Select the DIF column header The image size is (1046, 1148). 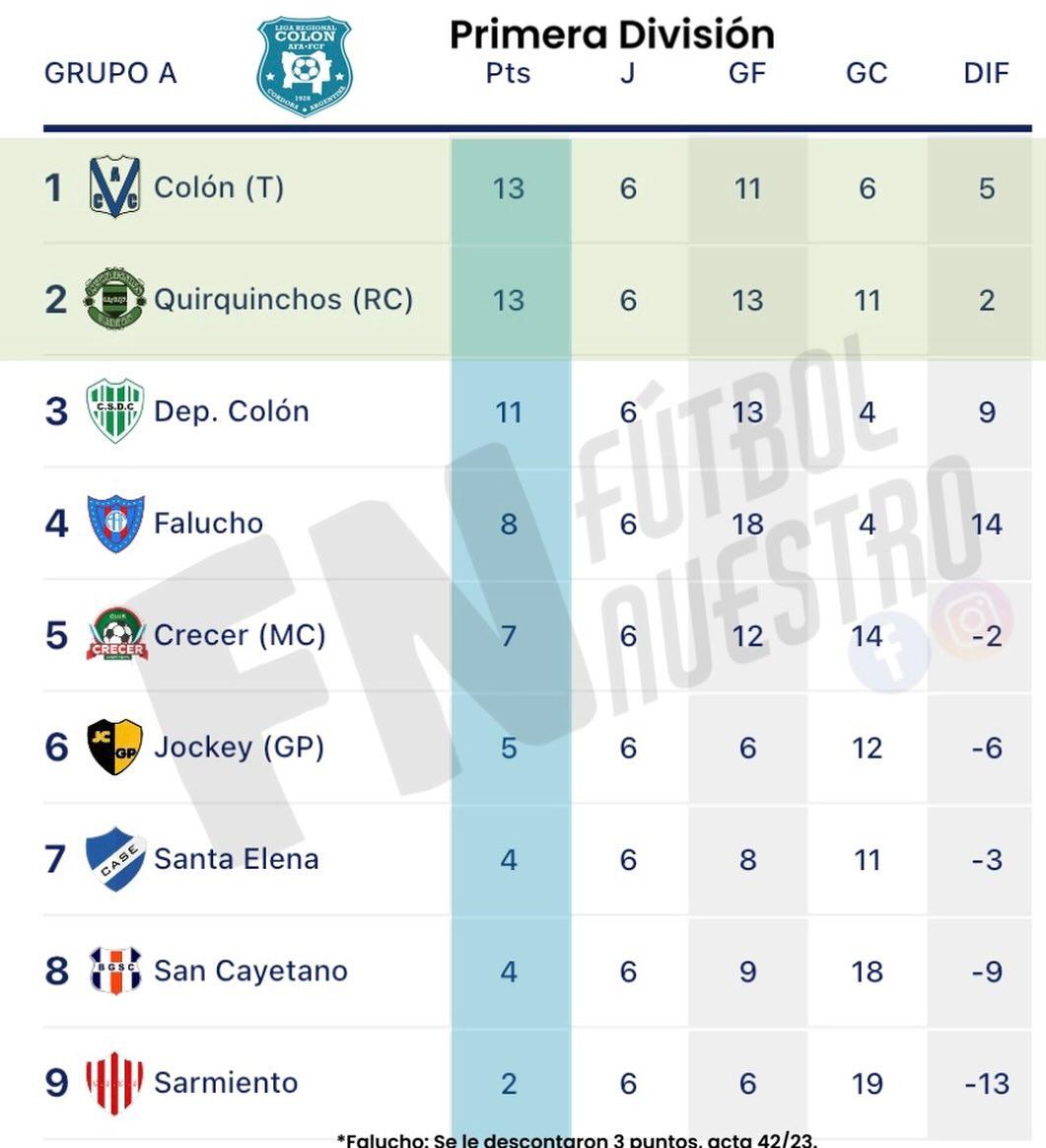click(986, 73)
